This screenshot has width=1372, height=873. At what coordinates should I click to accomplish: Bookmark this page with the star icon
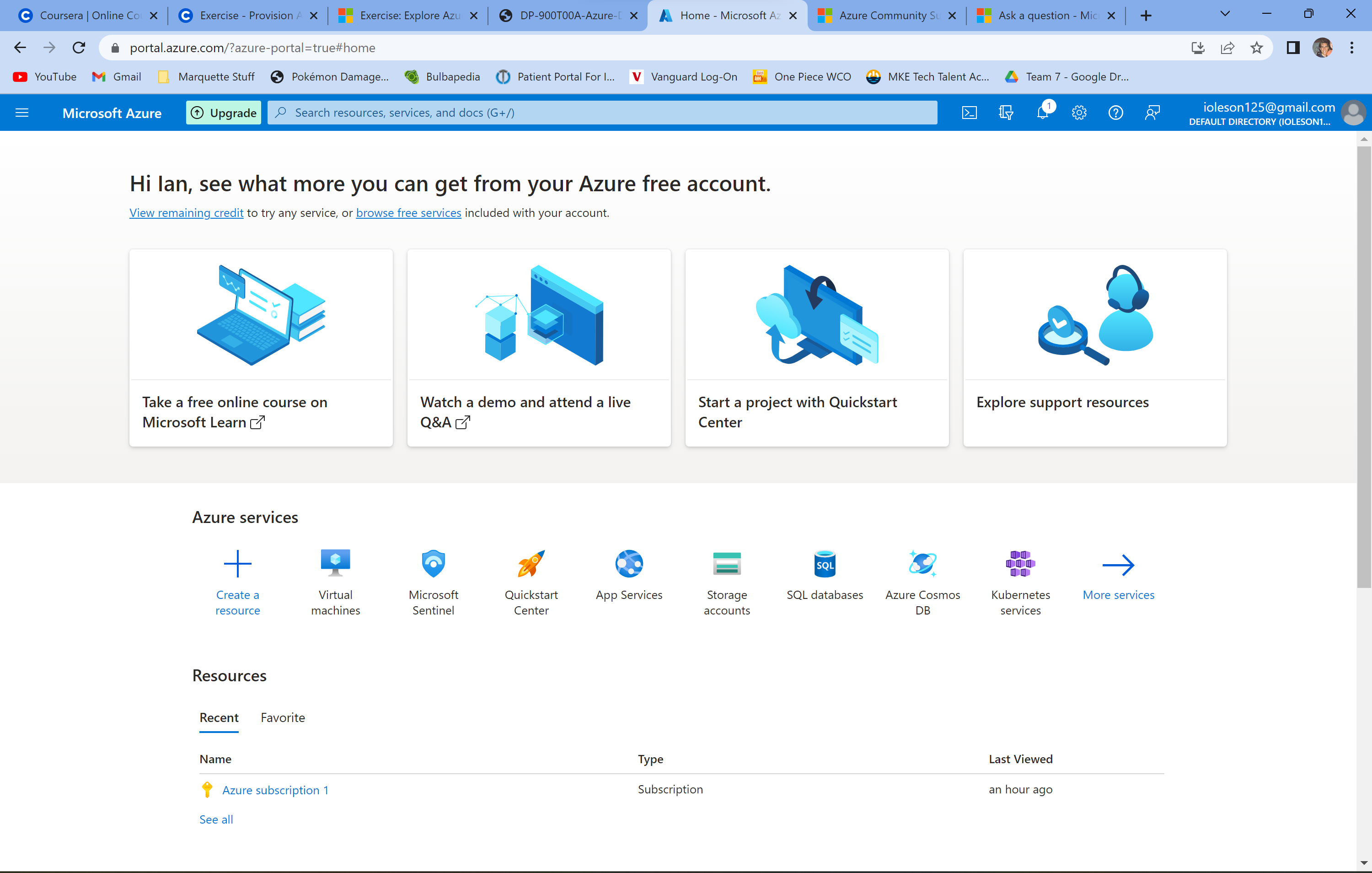coord(1256,48)
